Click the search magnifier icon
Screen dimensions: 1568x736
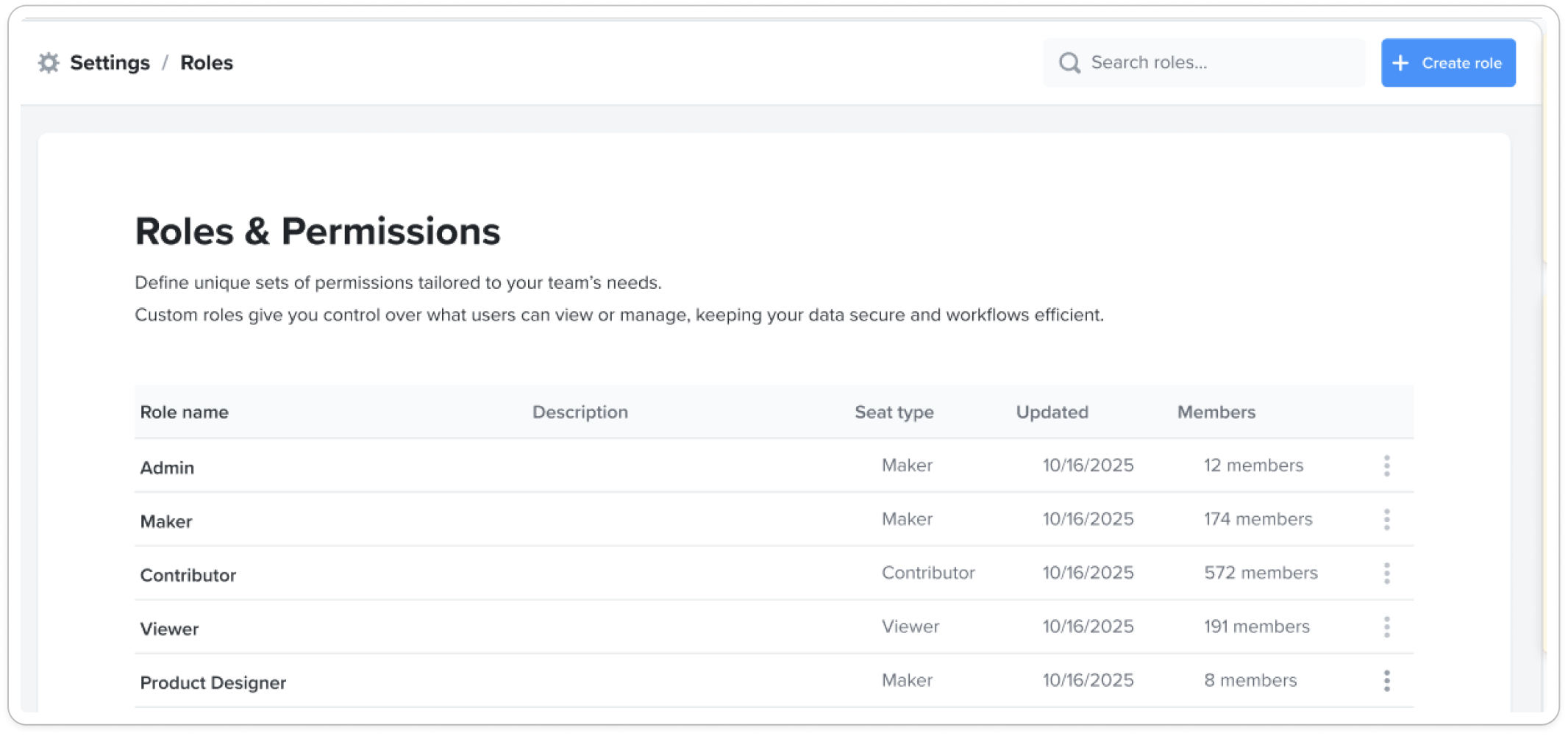pyautogui.click(x=1069, y=63)
